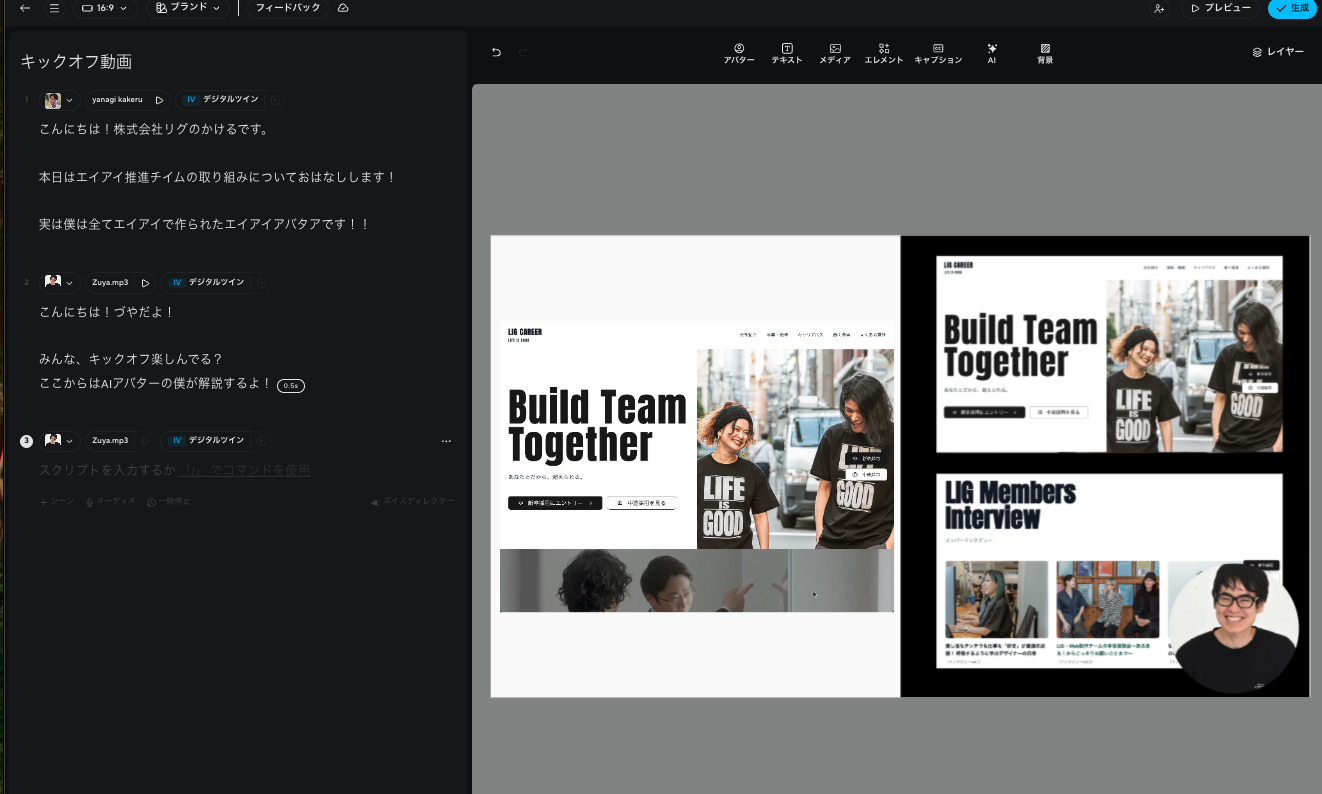Open the エレメント (Elements) panel
This screenshot has height=794, width=1322.
pyautogui.click(x=884, y=53)
